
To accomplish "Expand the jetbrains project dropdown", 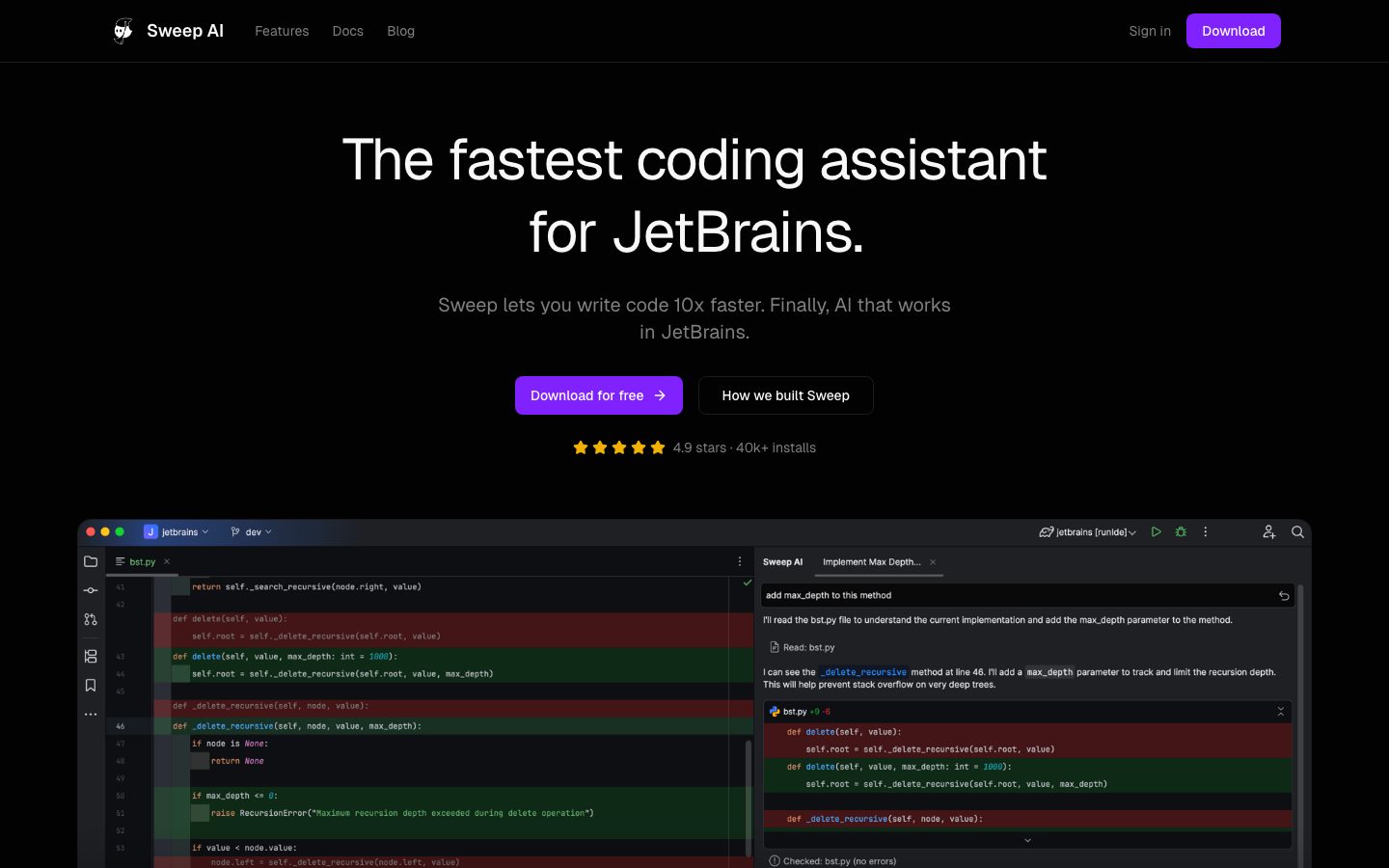I will pyautogui.click(x=177, y=532).
